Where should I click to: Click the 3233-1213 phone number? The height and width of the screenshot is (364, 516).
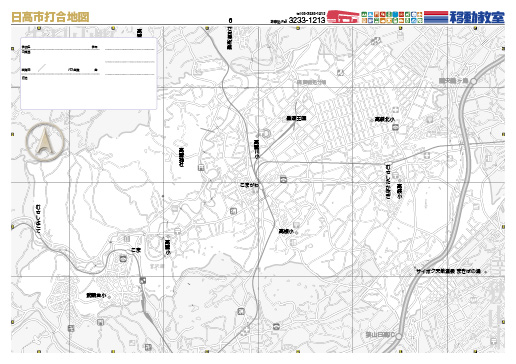pos(307,20)
